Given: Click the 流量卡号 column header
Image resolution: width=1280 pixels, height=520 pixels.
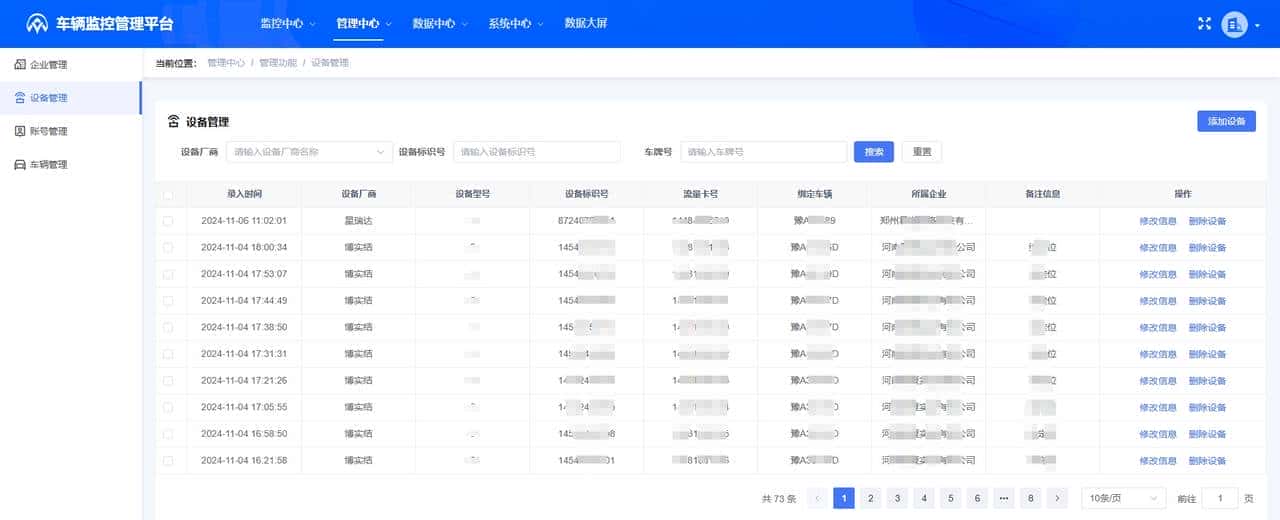Looking at the screenshot, I should tap(700, 194).
